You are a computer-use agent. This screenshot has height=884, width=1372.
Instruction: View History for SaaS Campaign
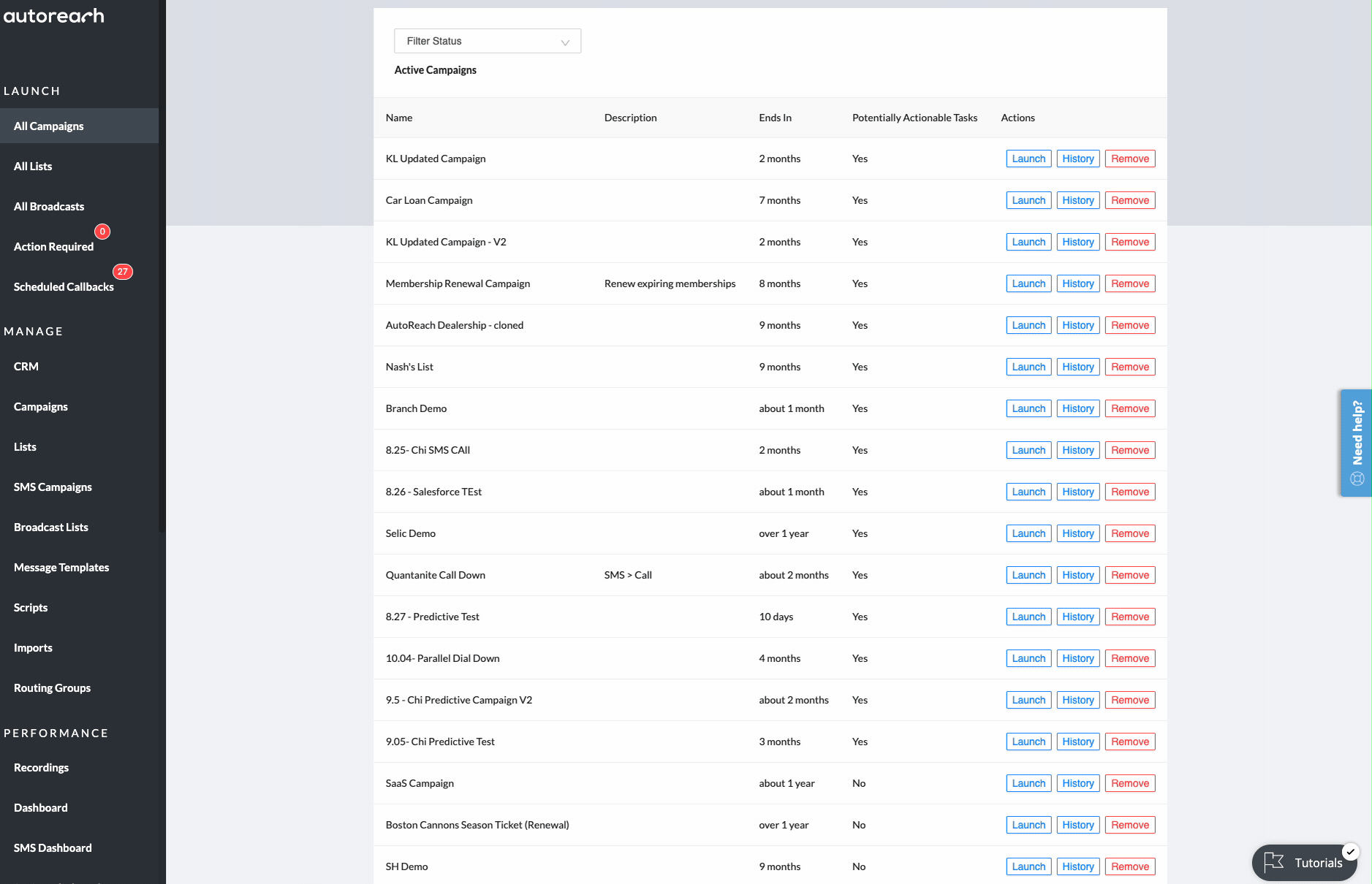[x=1077, y=783]
